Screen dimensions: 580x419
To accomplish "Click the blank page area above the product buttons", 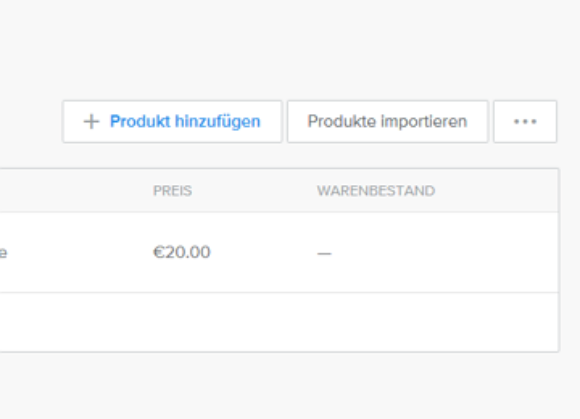I will click(x=290, y=48).
